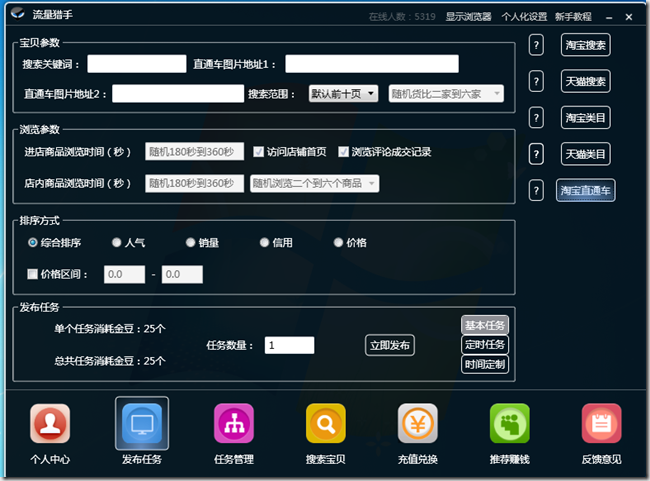Open 随机浏览二个到六个商品 dropdown
Image resolution: width=650 pixels, height=481 pixels.
tap(315, 183)
